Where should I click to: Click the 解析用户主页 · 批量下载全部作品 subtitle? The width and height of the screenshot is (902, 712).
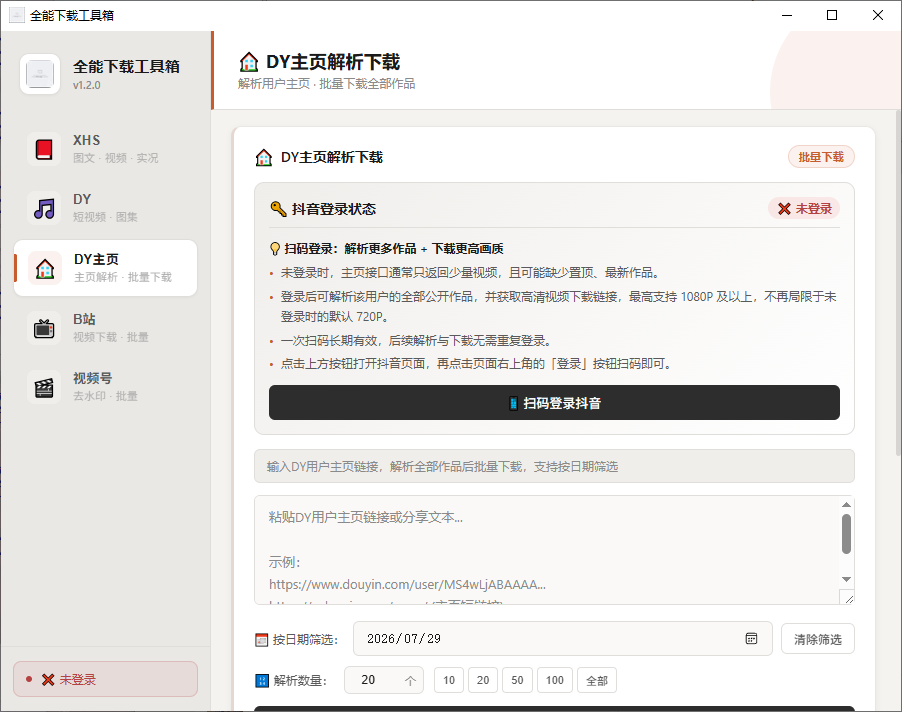pyautogui.click(x=326, y=83)
